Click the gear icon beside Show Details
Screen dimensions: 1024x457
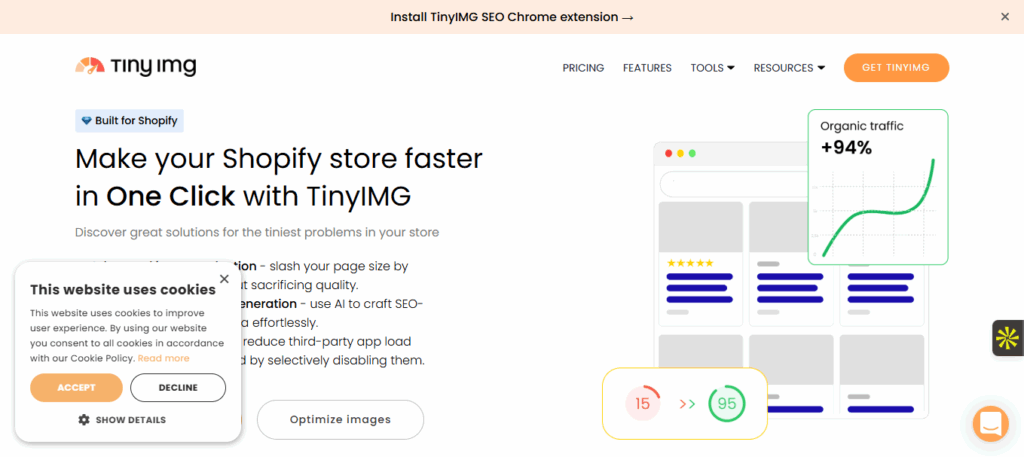(x=84, y=420)
